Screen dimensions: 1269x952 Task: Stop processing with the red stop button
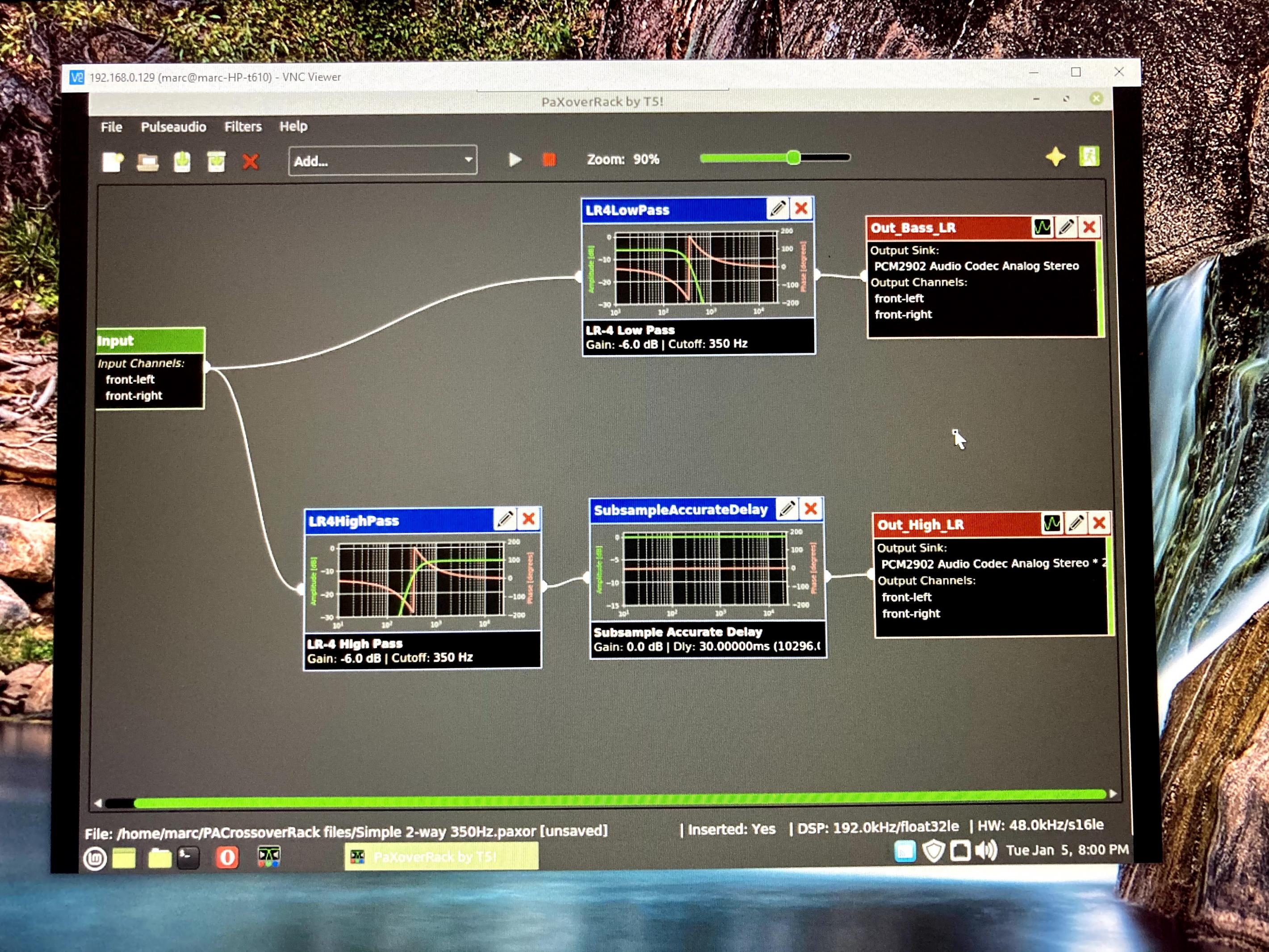549,159
